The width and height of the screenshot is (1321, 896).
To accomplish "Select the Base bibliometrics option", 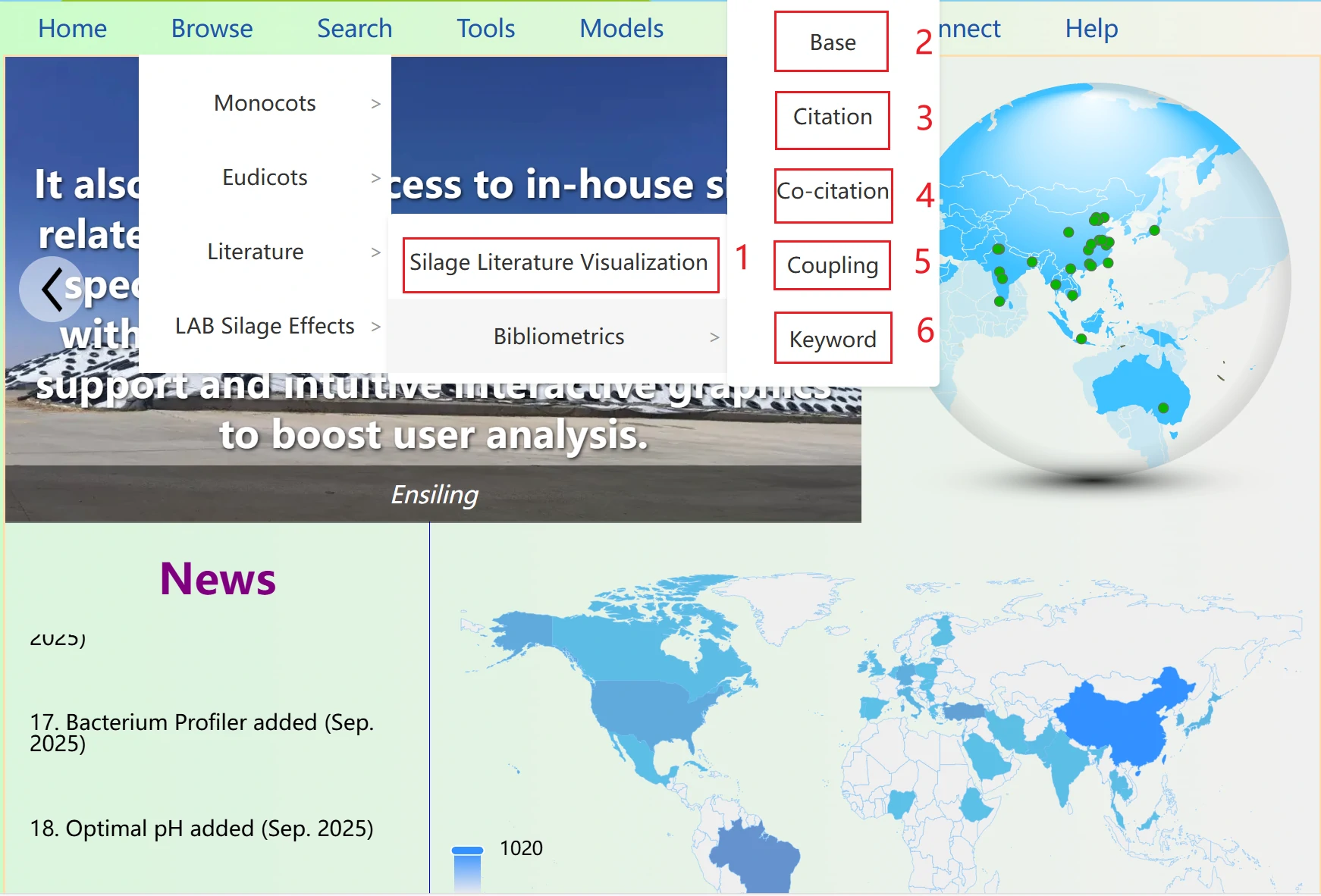I will point(830,42).
